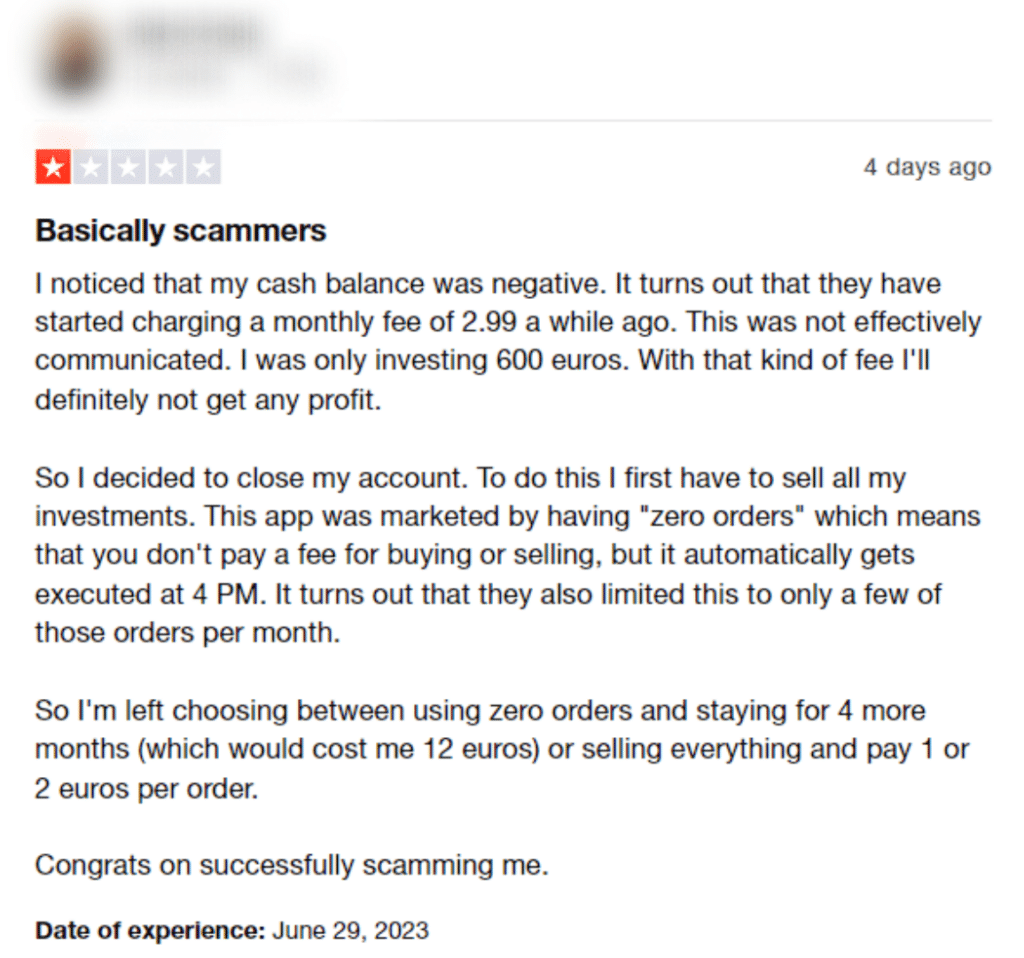
Task: Open the blurred reviewer name link
Action: tap(196, 35)
